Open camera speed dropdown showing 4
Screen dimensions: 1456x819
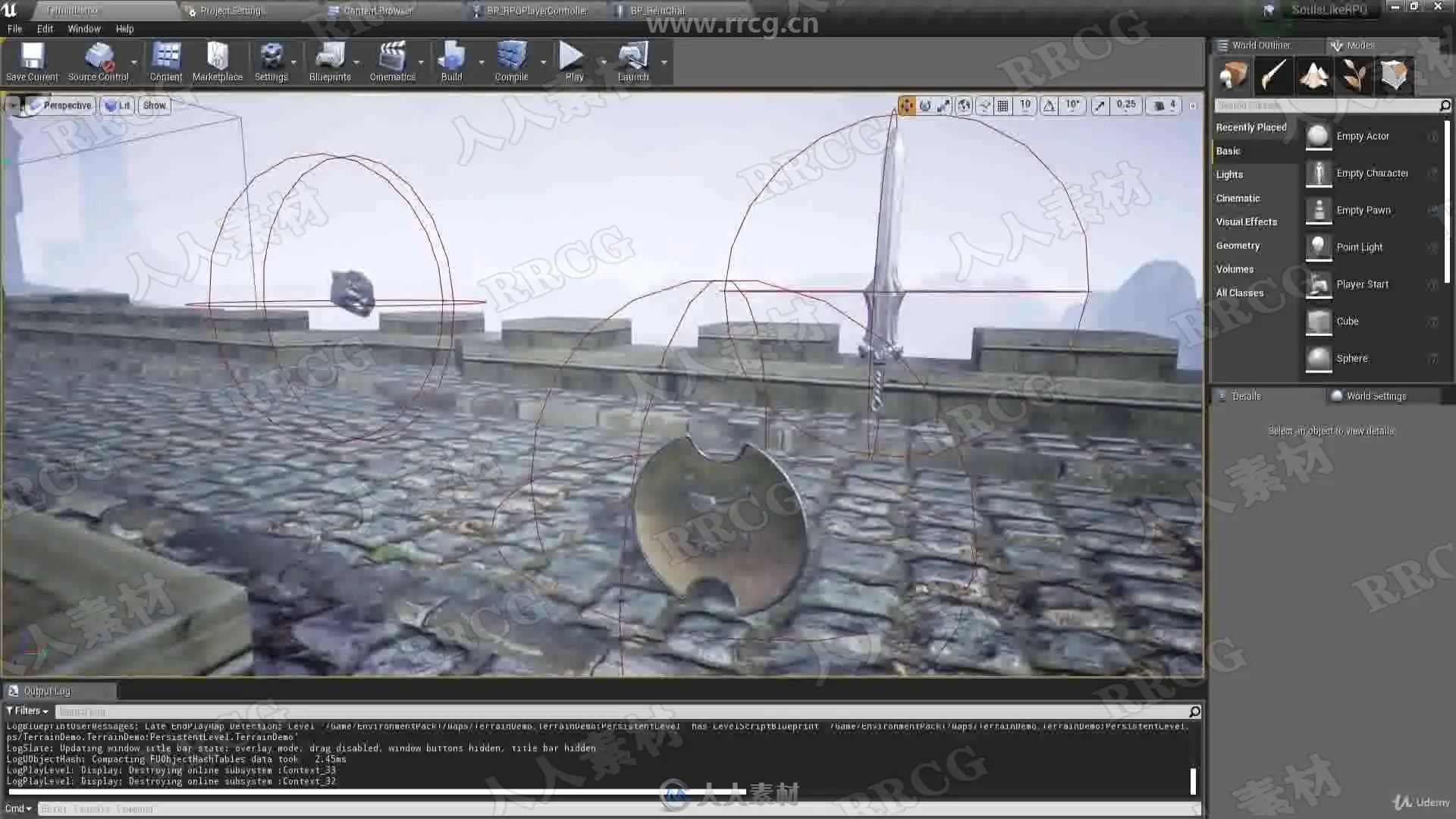click(x=1164, y=105)
